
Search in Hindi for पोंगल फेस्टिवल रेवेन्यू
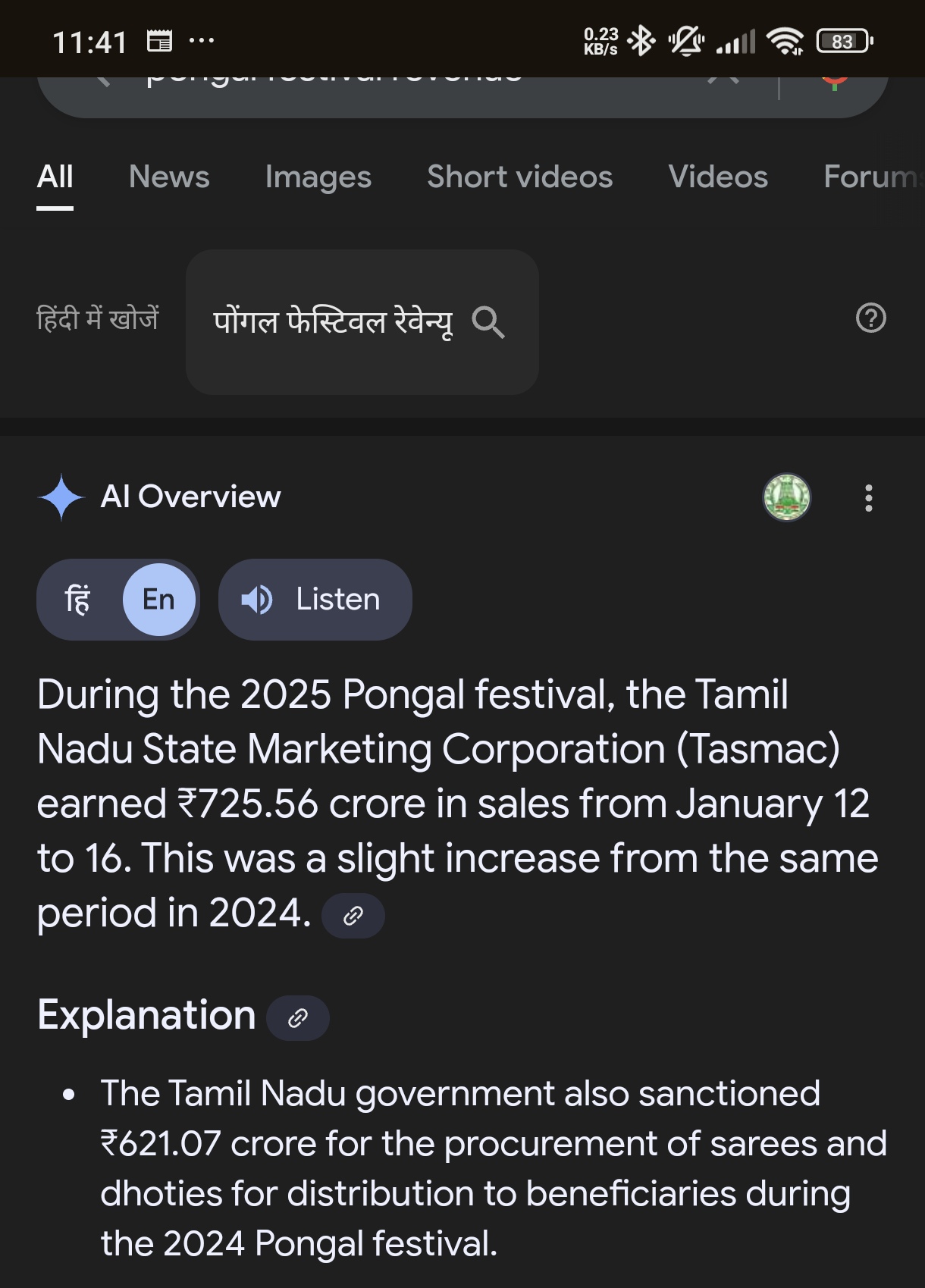coord(362,322)
